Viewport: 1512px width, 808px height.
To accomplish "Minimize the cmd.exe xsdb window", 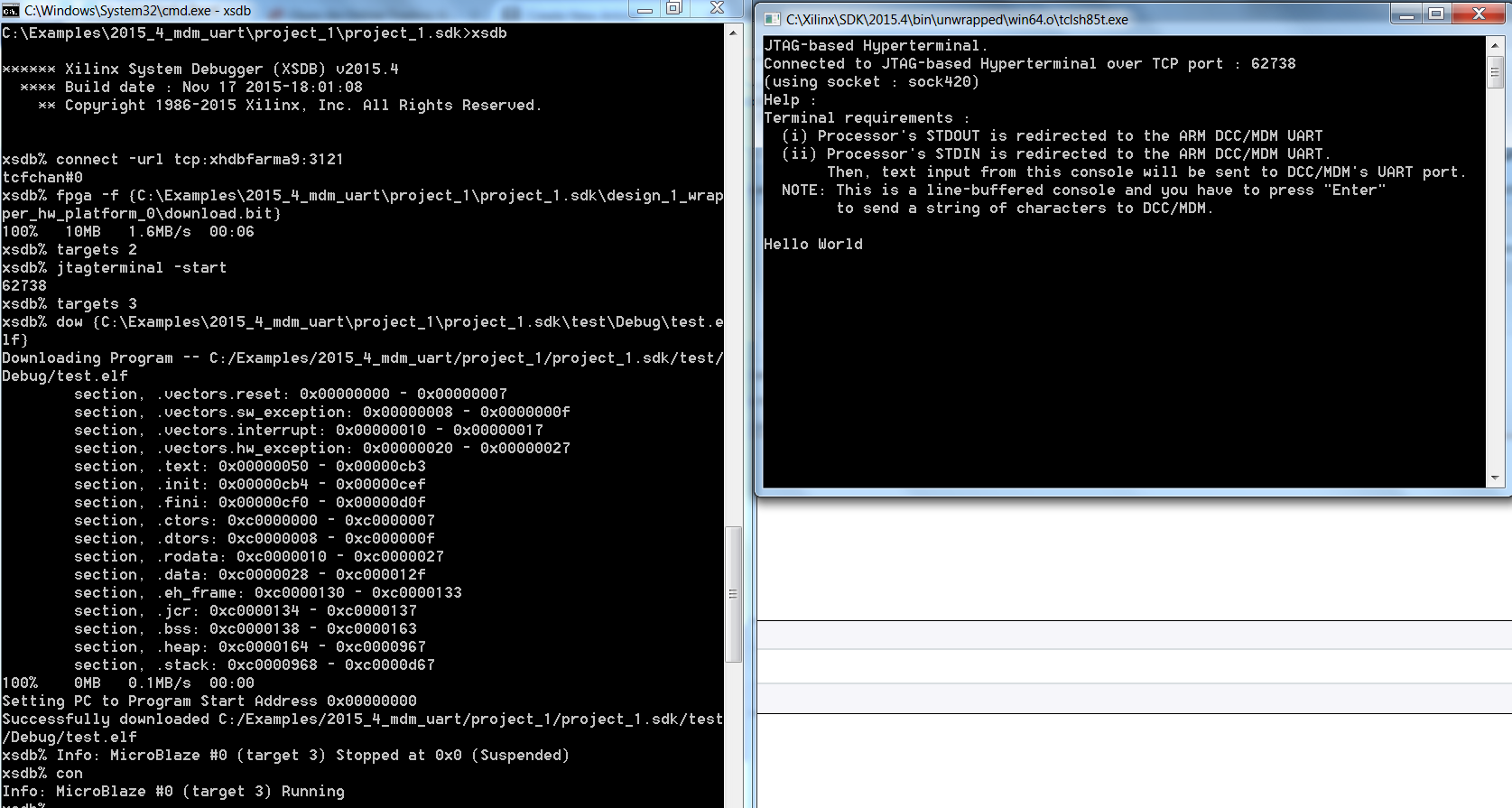I will 645,9.
